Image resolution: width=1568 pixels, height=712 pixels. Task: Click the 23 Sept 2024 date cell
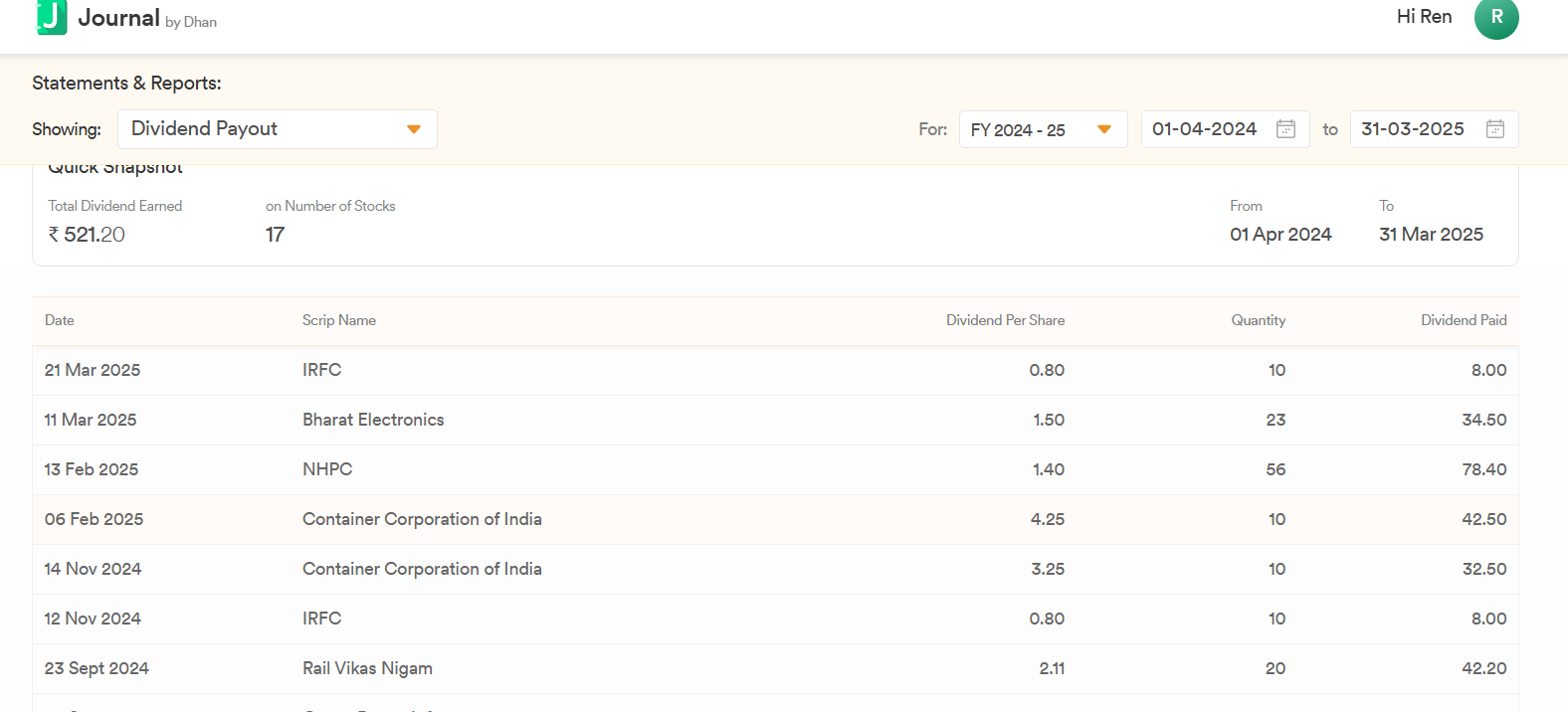pyautogui.click(x=97, y=668)
